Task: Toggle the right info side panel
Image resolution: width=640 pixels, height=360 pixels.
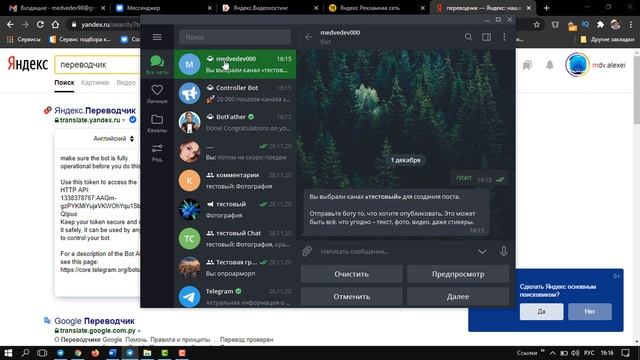Action: [486, 37]
